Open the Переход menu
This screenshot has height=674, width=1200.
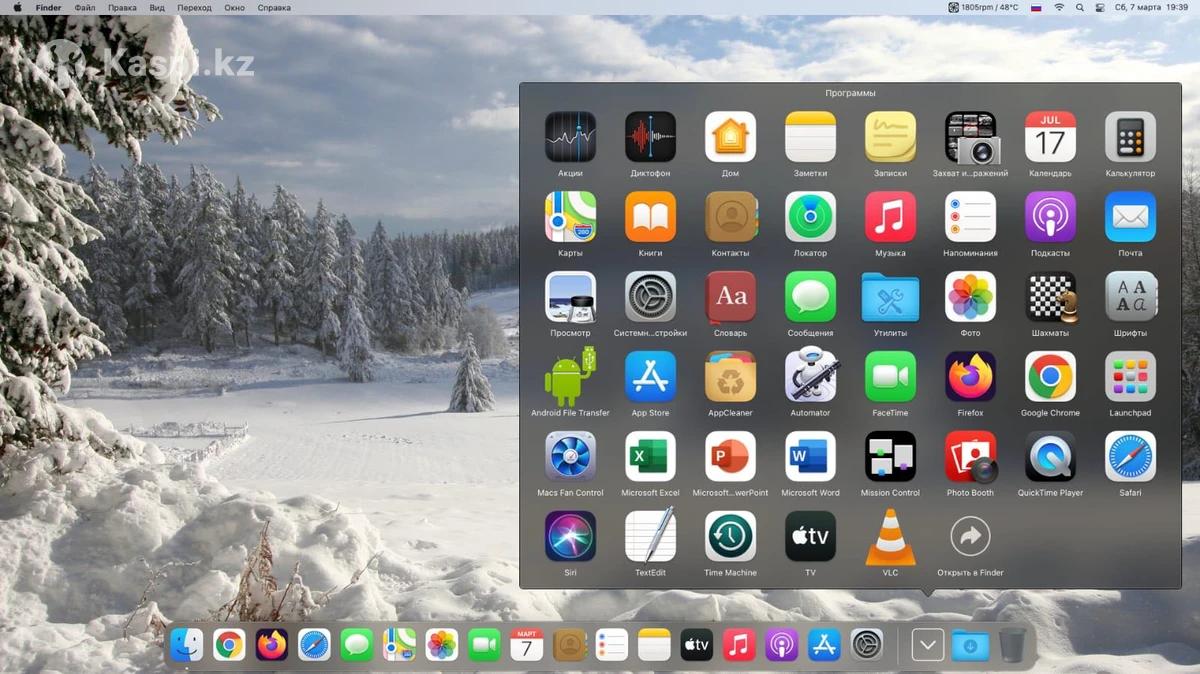point(194,7)
